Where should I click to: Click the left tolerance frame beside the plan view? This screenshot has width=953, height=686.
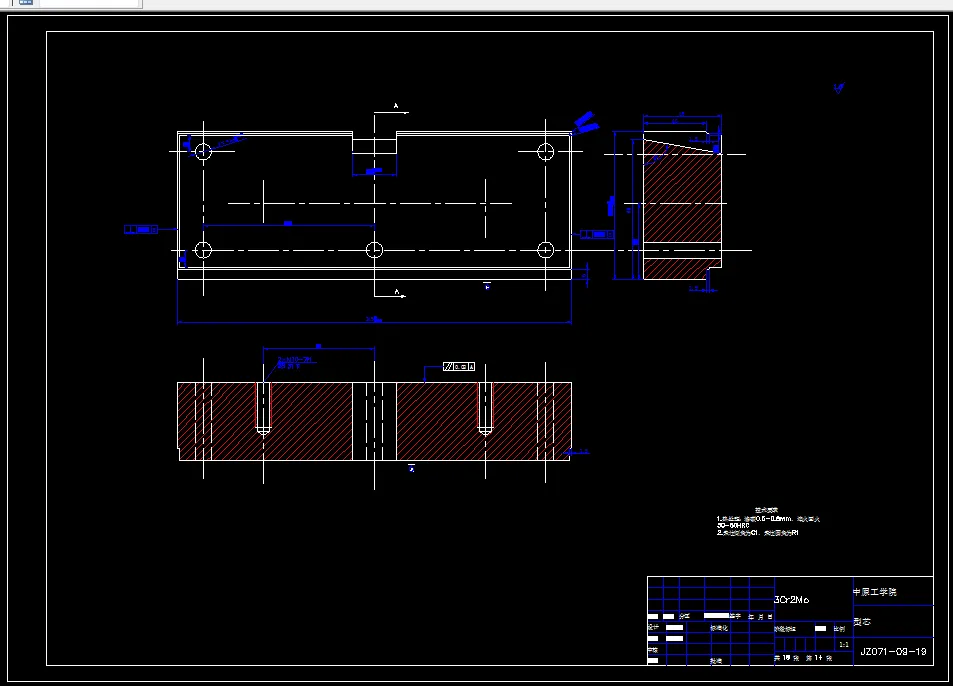(141, 229)
